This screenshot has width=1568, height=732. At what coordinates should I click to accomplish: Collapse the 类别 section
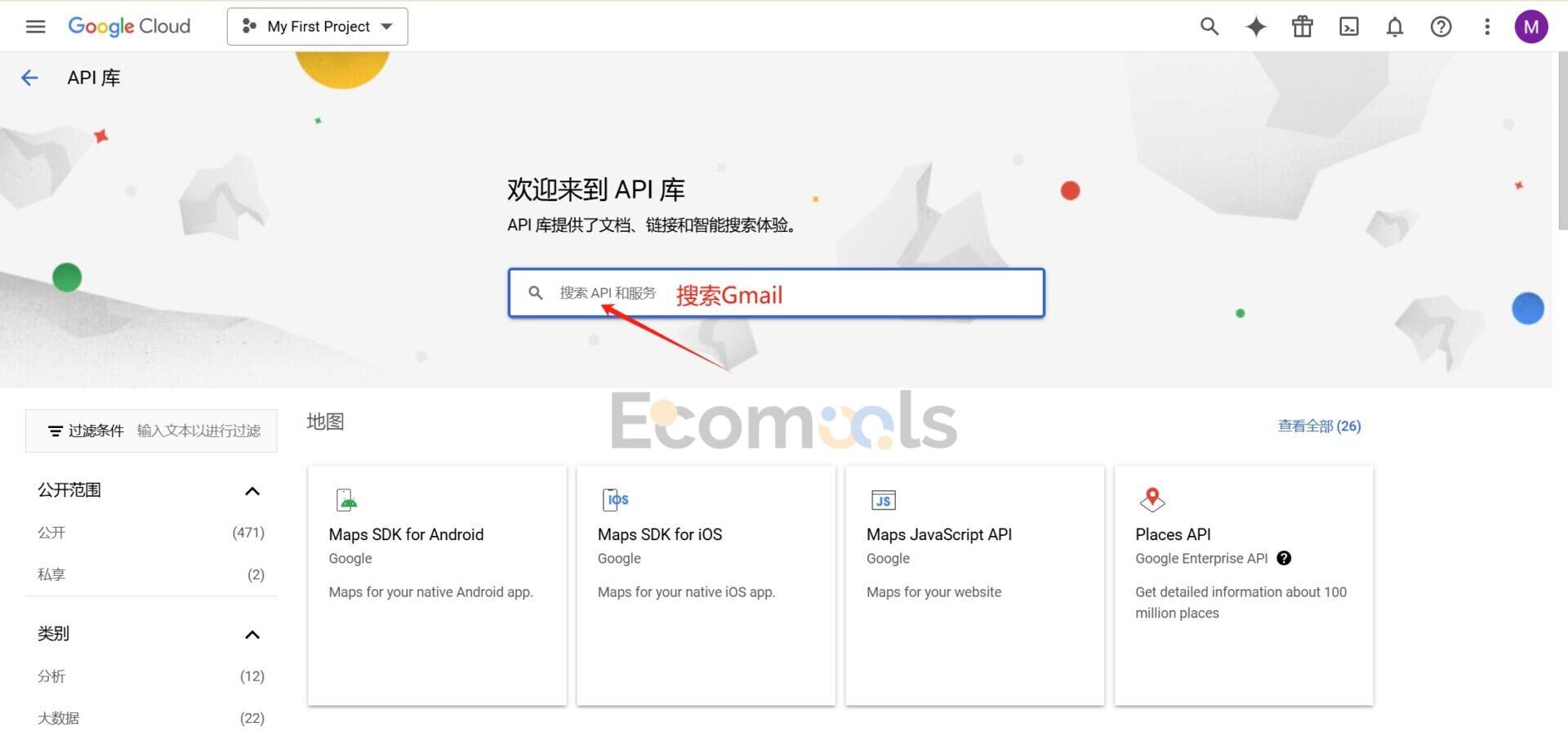coord(252,635)
